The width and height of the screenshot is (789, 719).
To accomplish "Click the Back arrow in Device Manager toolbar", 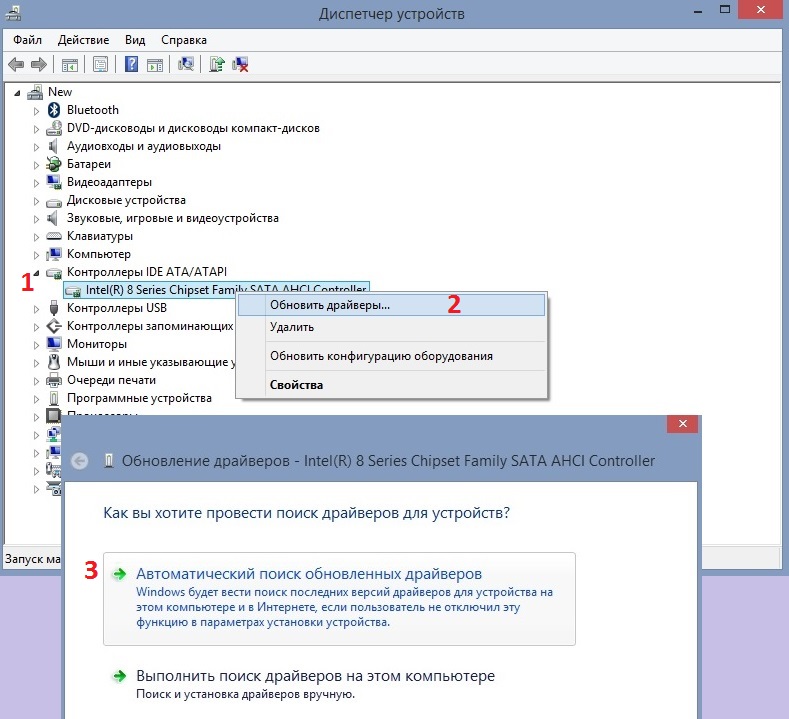I will pyautogui.click(x=16, y=64).
